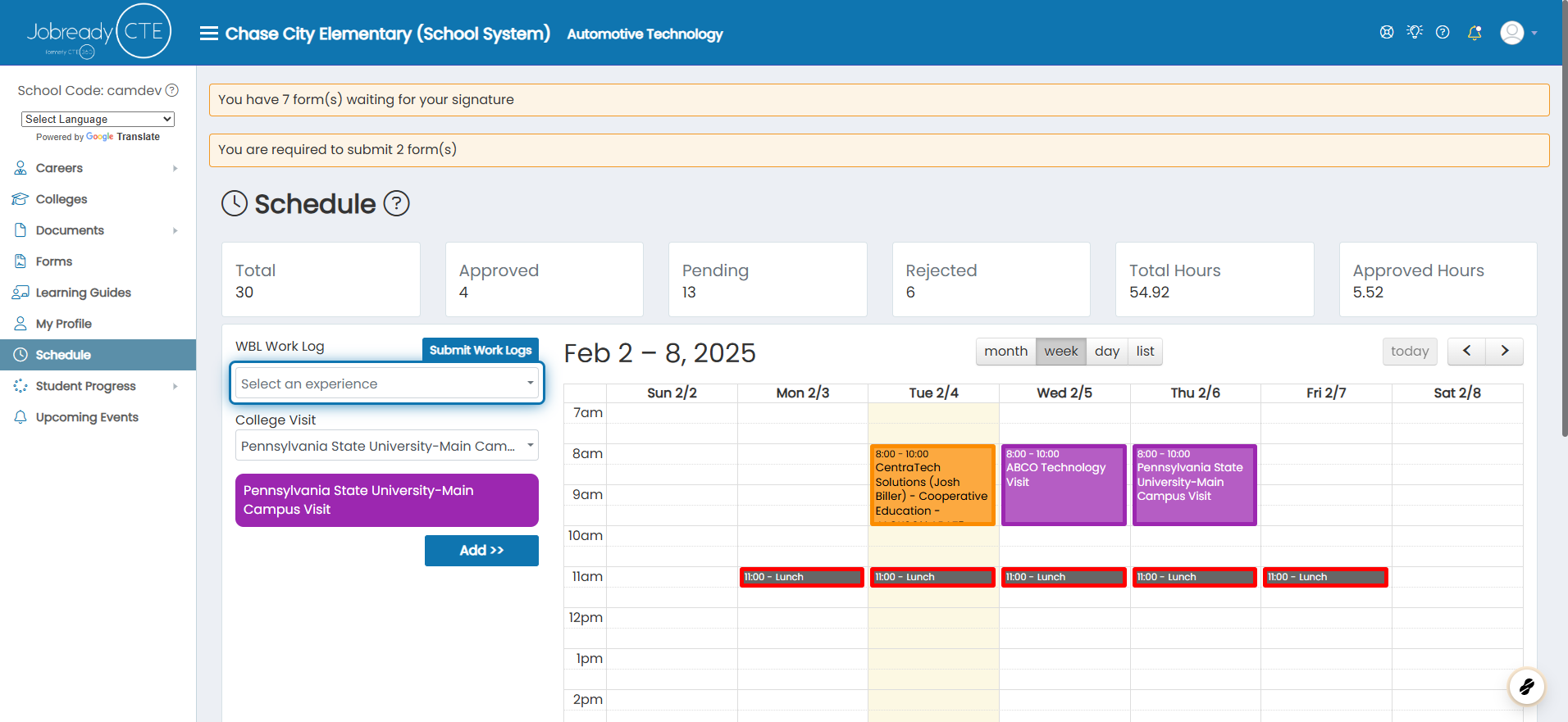
Task: Open Thursday's 11:00 Lunch event
Action: pos(1195,577)
